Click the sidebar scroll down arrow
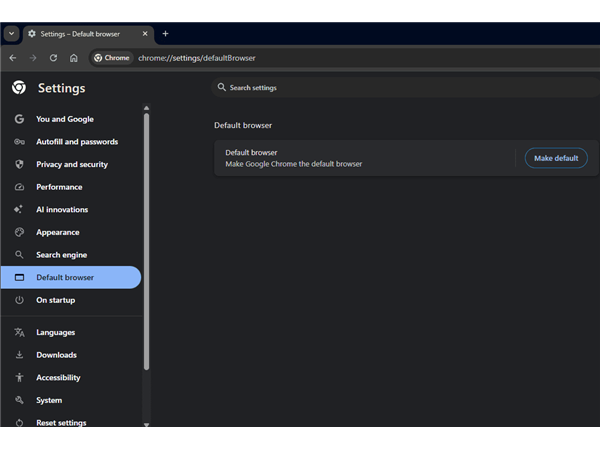The image size is (600, 450). [146, 424]
